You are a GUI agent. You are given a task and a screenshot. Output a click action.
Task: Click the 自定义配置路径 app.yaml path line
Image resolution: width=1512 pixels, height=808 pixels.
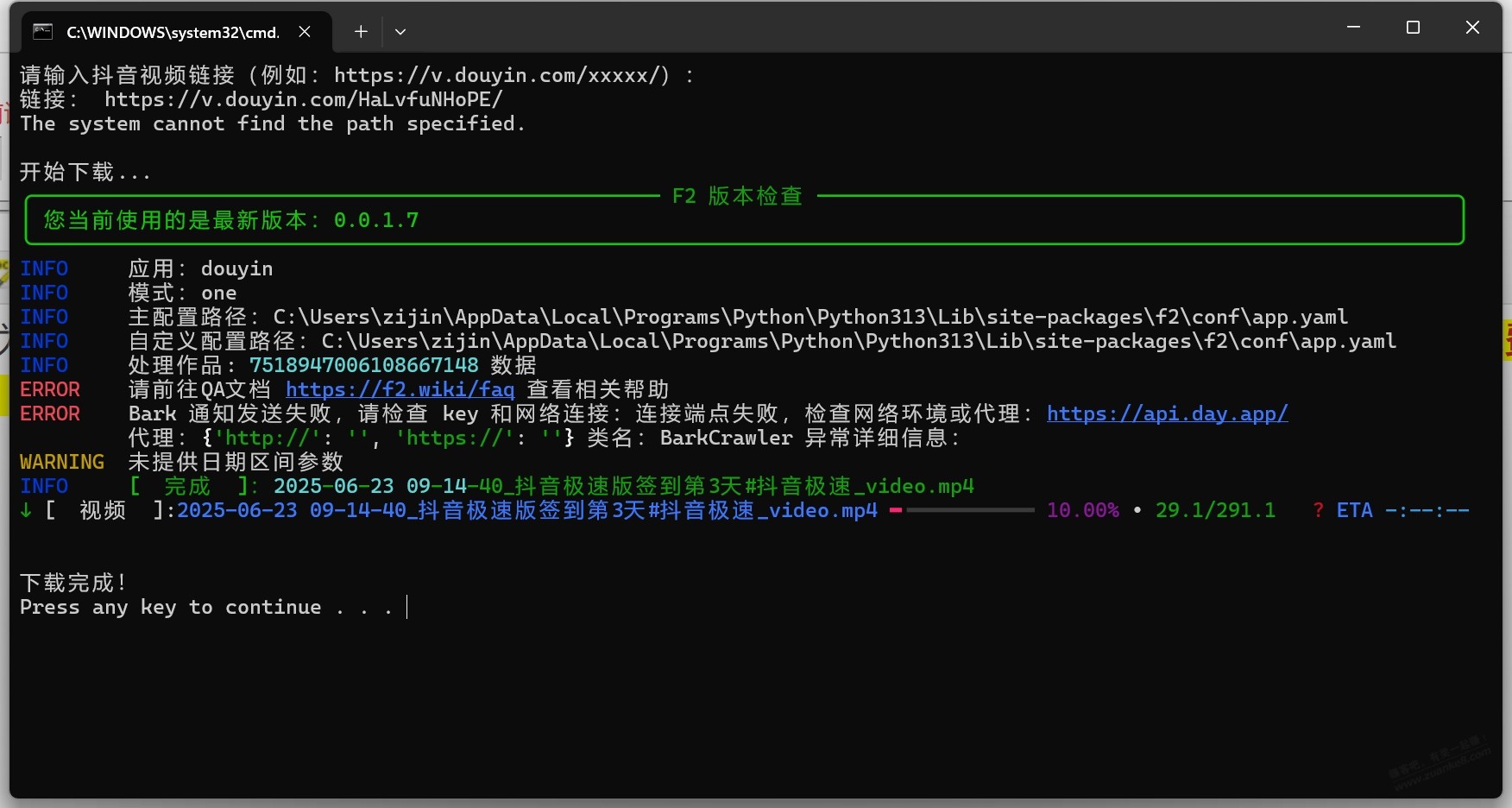pyautogui.click(x=762, y=342)
